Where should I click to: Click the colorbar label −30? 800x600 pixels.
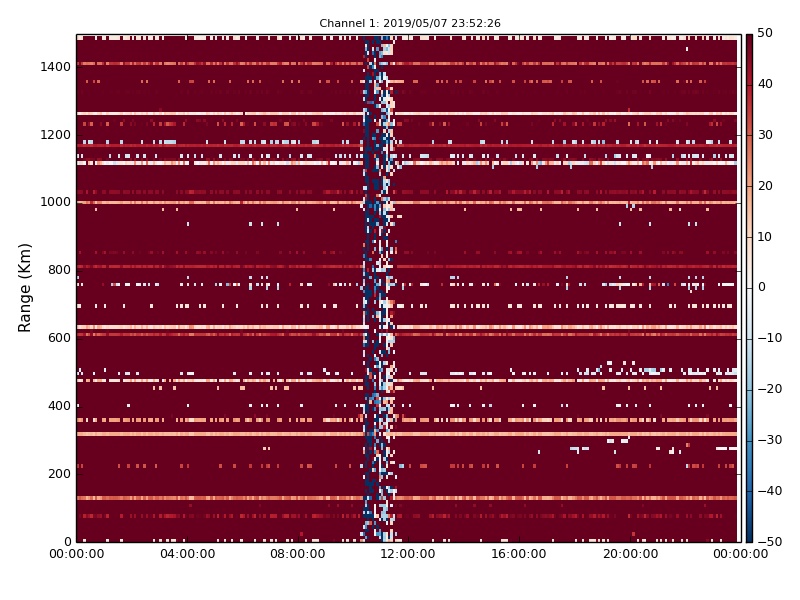coord(769,440)
